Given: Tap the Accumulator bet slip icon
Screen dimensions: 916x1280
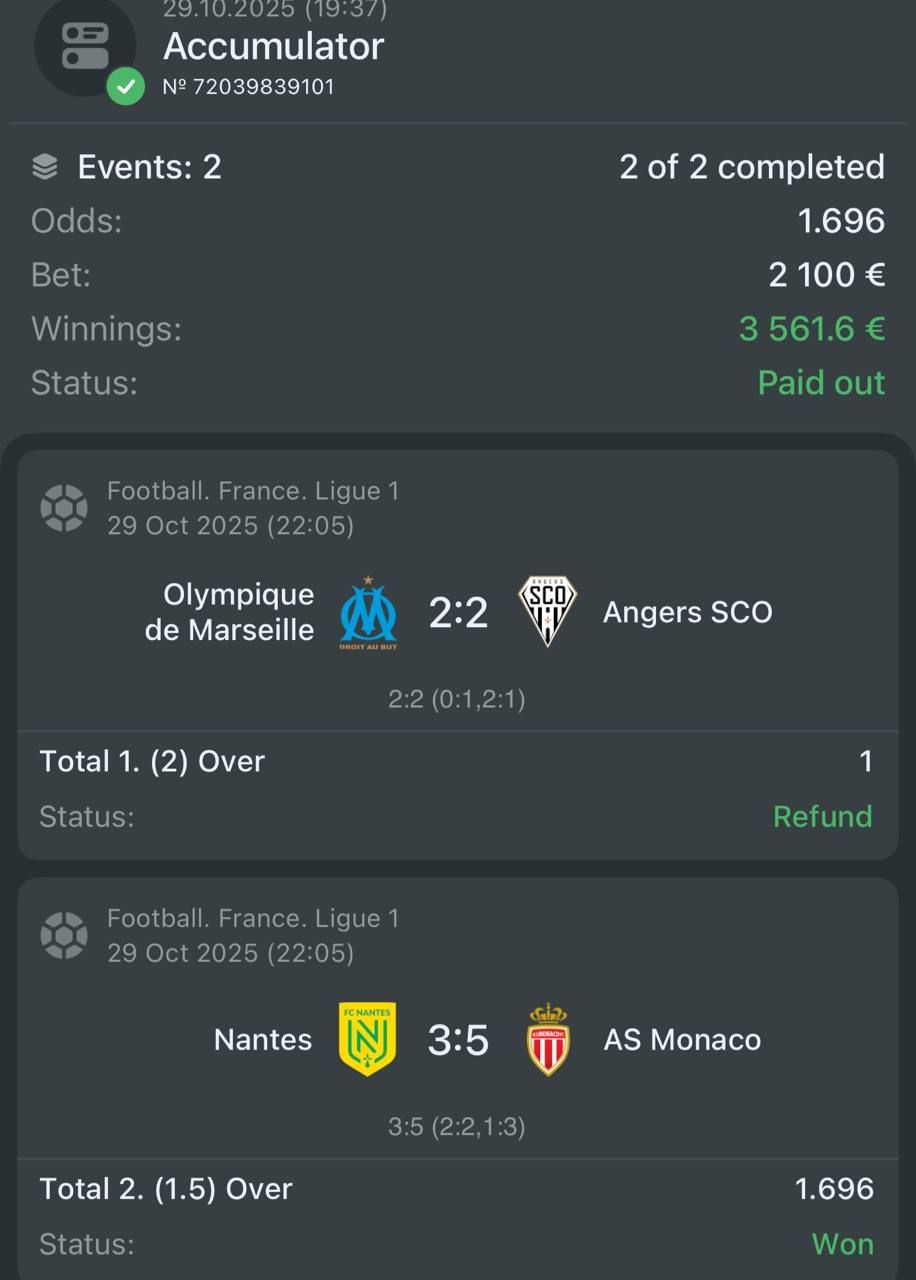Looking at the screenshot, I should (84, 45).
